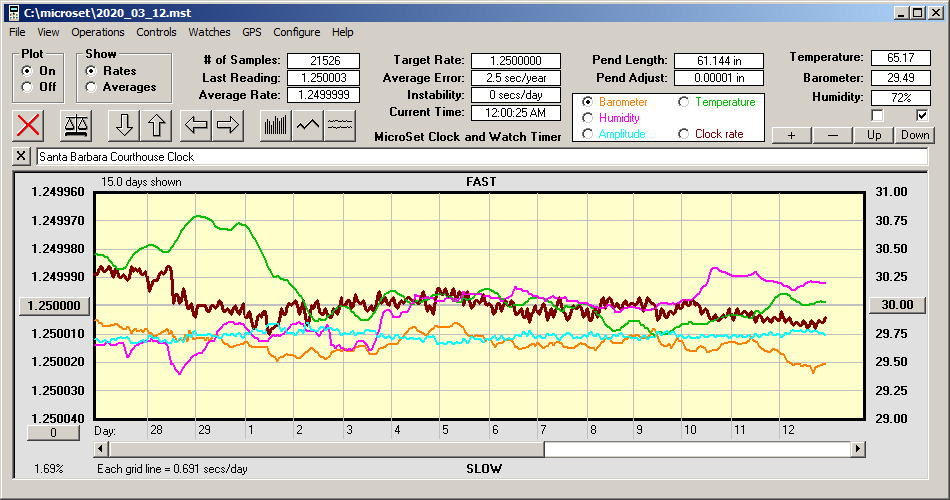Open the Operations menu

pos(98,32)
